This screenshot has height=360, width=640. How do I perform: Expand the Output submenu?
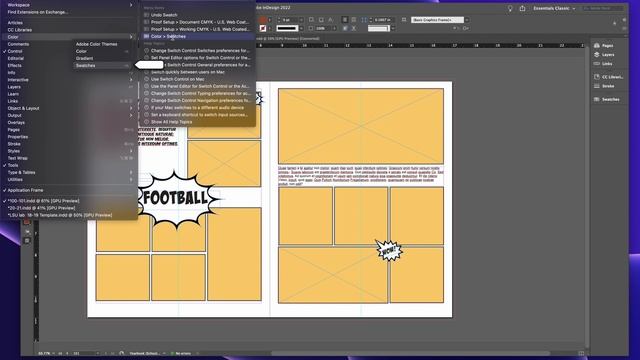(x=131, y=116)
